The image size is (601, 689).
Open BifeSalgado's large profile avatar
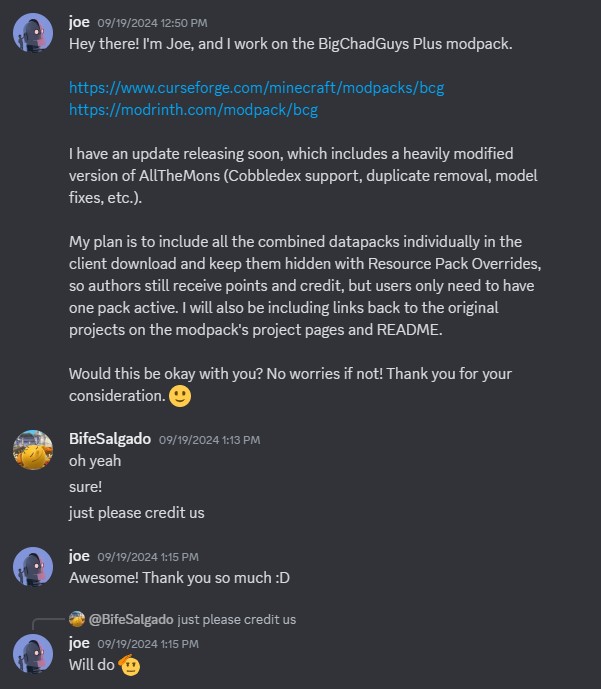33,449
